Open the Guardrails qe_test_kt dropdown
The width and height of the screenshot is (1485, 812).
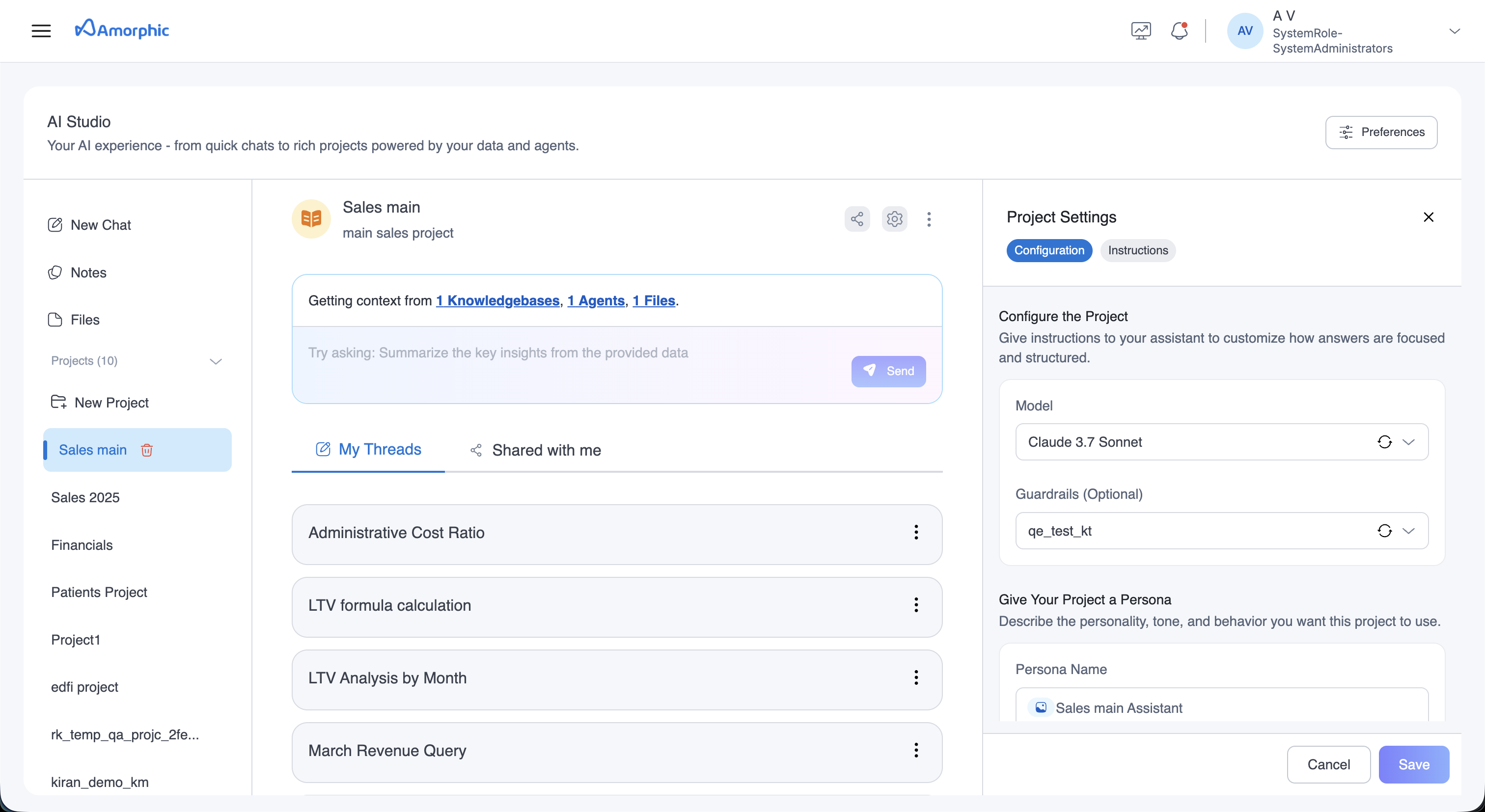(x=1409, y=531)
